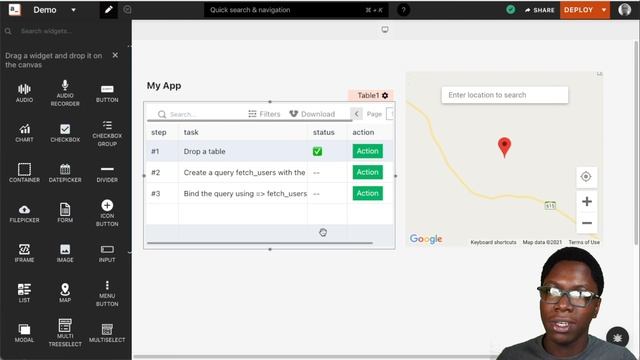
Task: Select the Modal widget
Action: (x=24, y=333)
